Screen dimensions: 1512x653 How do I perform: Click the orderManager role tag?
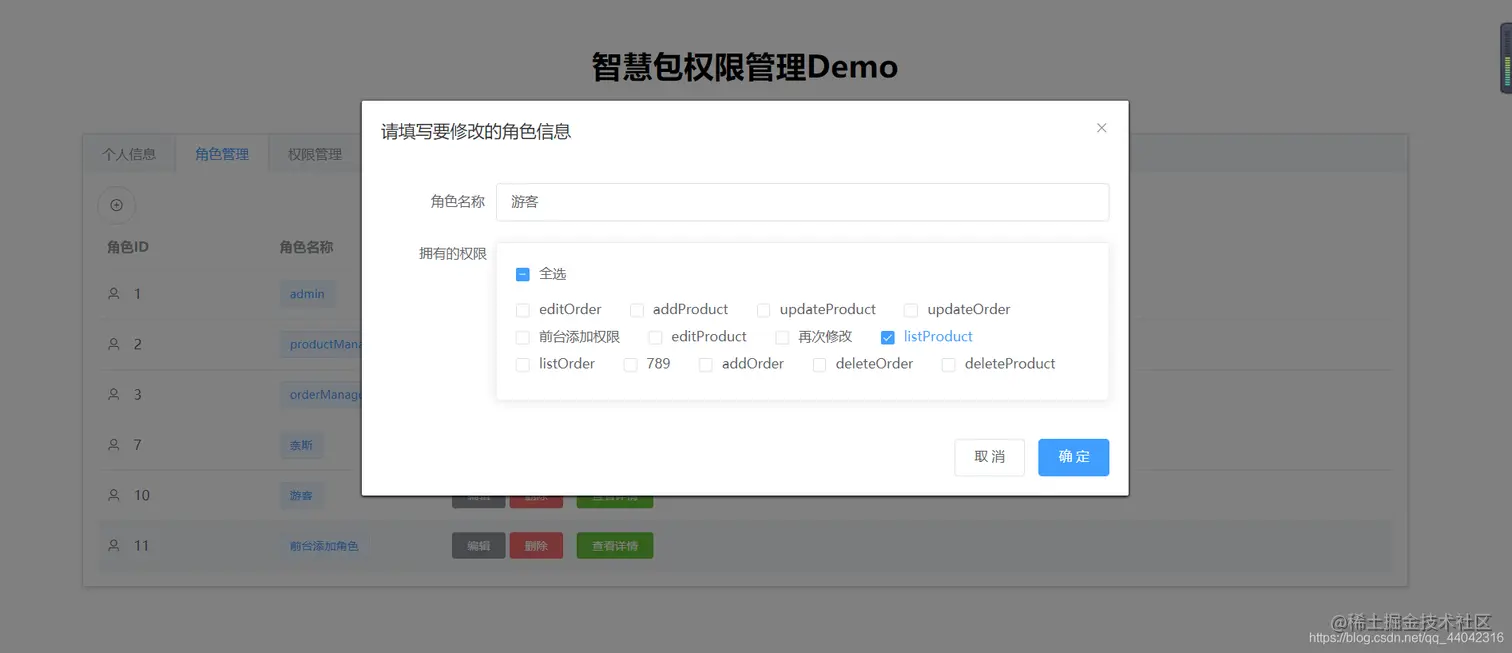[321, 395]
